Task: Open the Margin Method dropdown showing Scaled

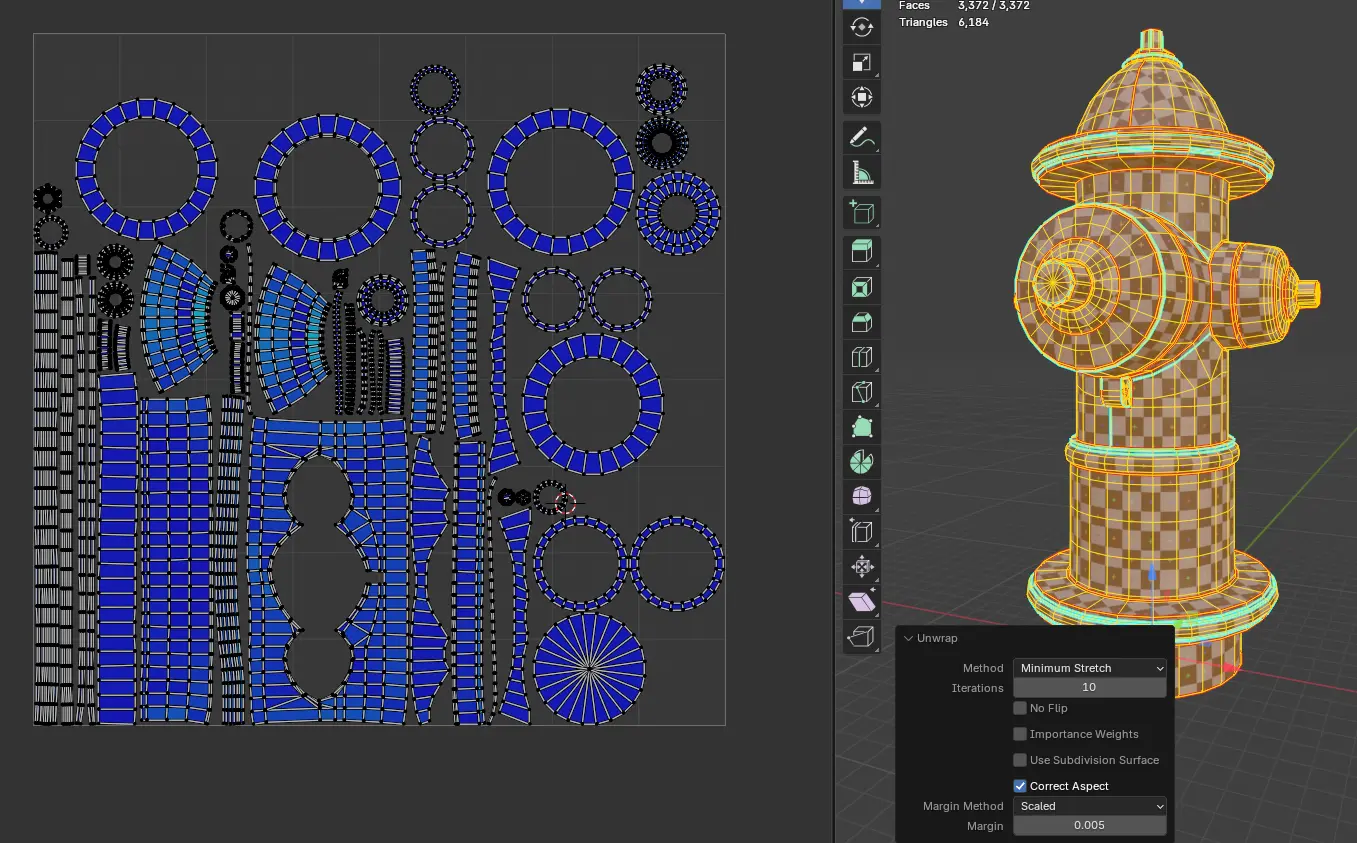Action: click(x=1090, y=806)
